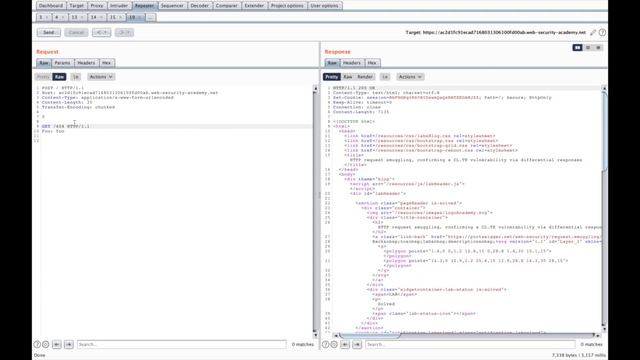Go to previous Response search match
Screen dimensions: 640x360
pos(345,344)
